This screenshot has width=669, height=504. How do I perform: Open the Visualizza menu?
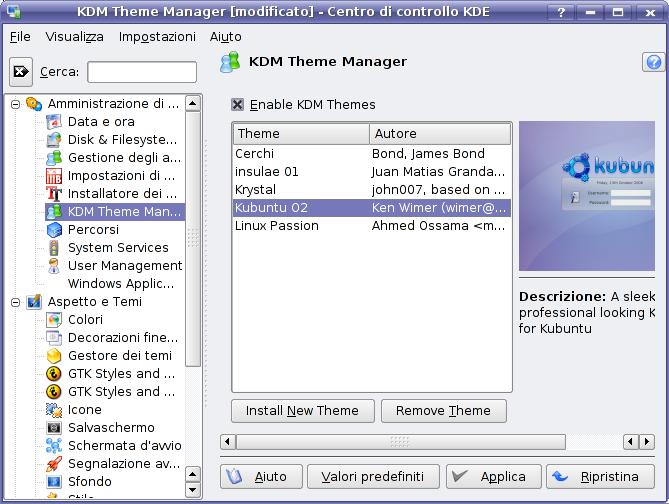point(74,36)
